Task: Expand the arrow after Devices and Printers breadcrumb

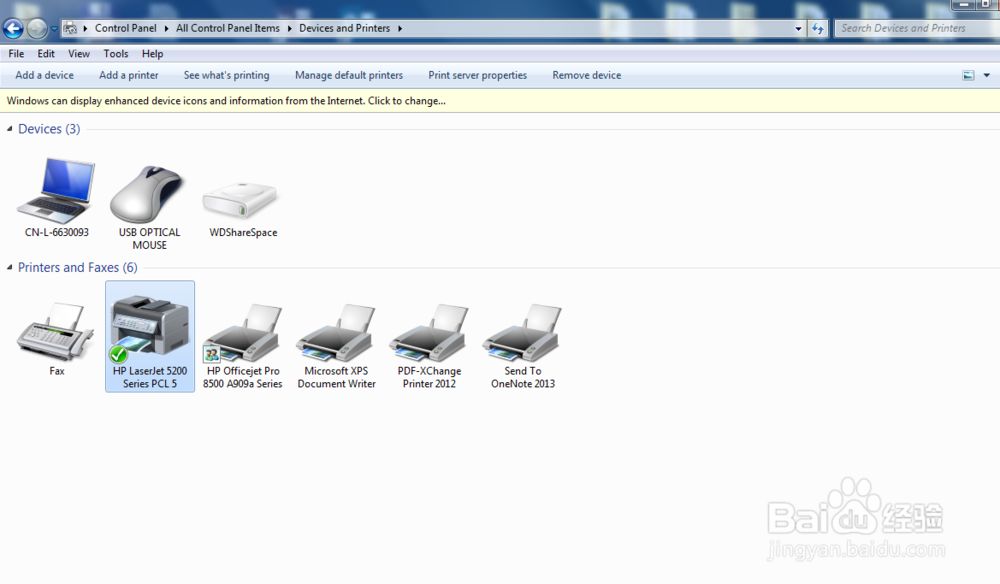Action: pos(400,29)
